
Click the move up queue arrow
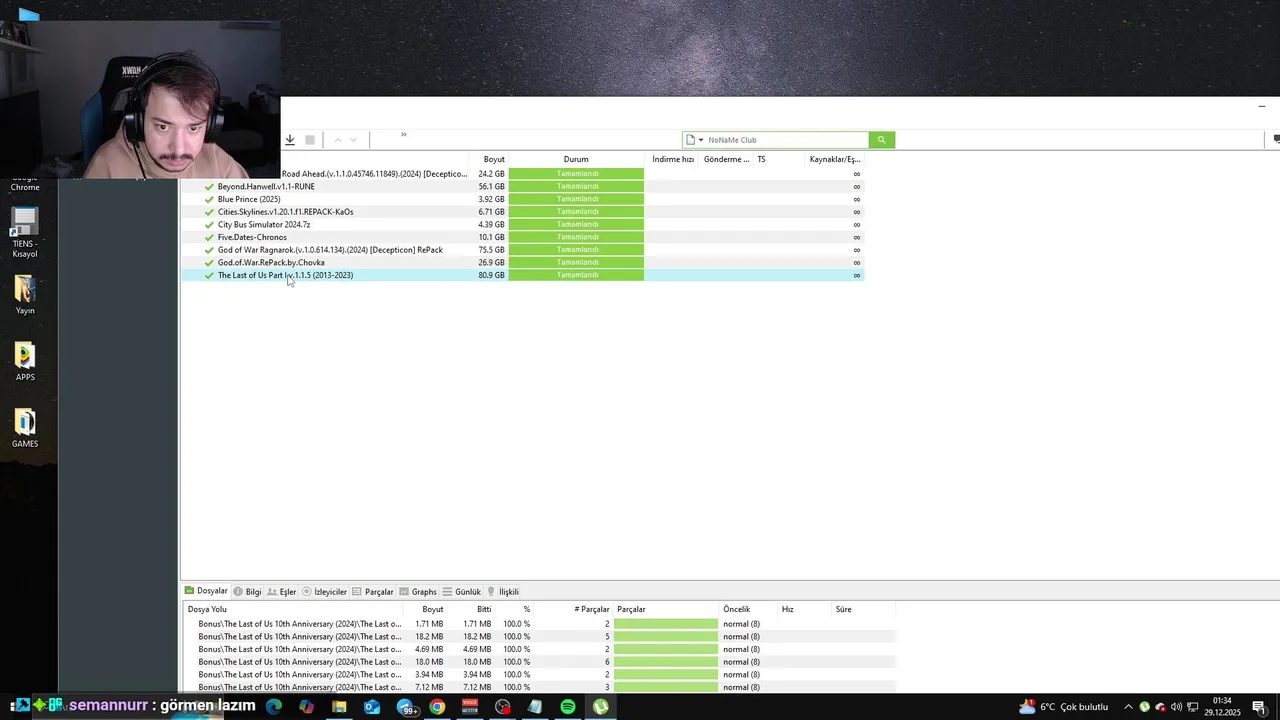(x=338, y=140)
